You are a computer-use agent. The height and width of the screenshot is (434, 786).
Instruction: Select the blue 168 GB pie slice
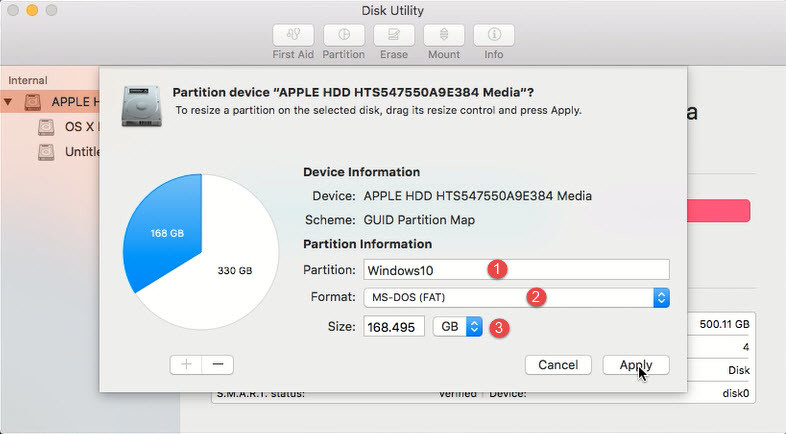click(165, 231)
